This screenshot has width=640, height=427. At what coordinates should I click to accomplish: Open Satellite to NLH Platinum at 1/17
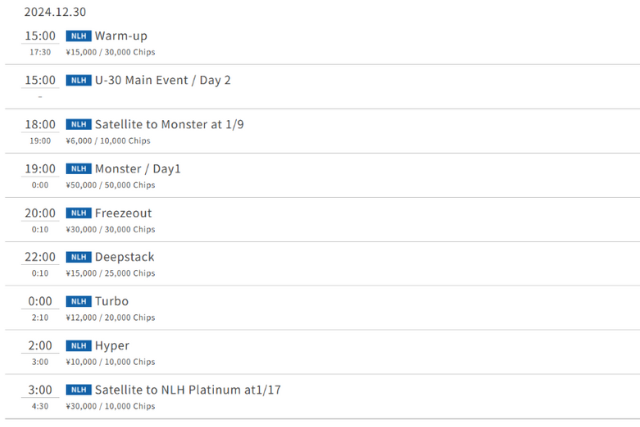[x=188, y=389]
